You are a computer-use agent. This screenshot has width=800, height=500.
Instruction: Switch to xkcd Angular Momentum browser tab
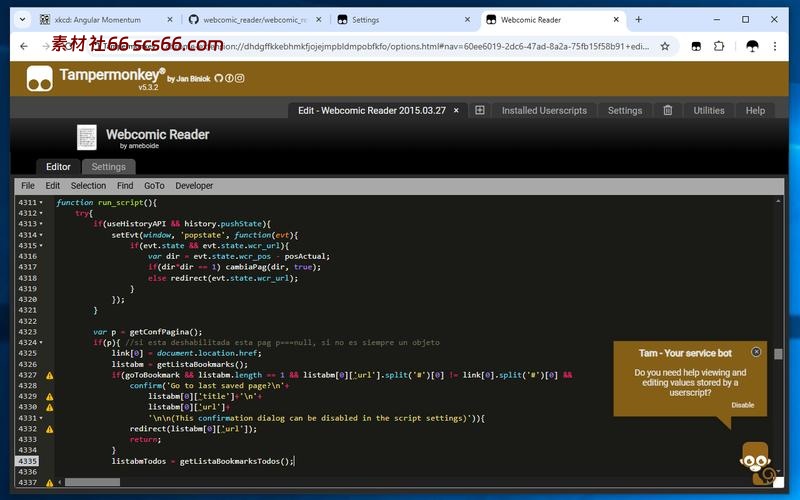click(x=98, y=19)
